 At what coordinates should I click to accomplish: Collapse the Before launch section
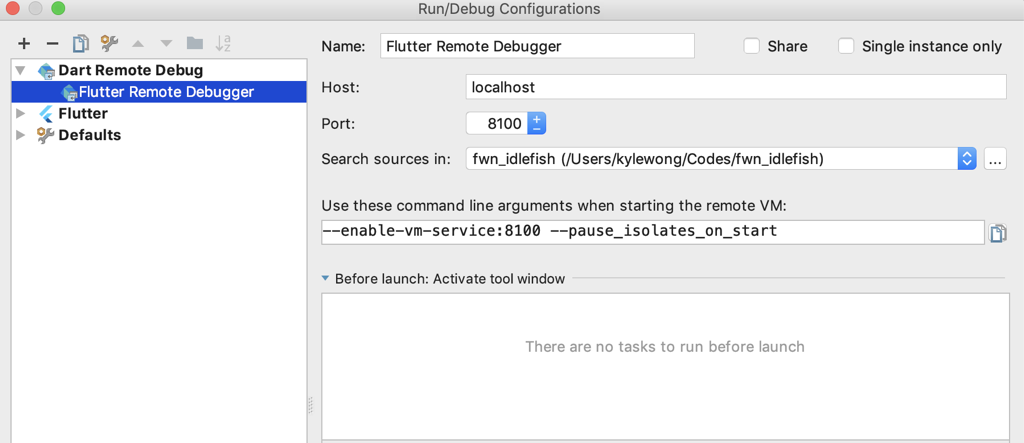click(326, 279)
